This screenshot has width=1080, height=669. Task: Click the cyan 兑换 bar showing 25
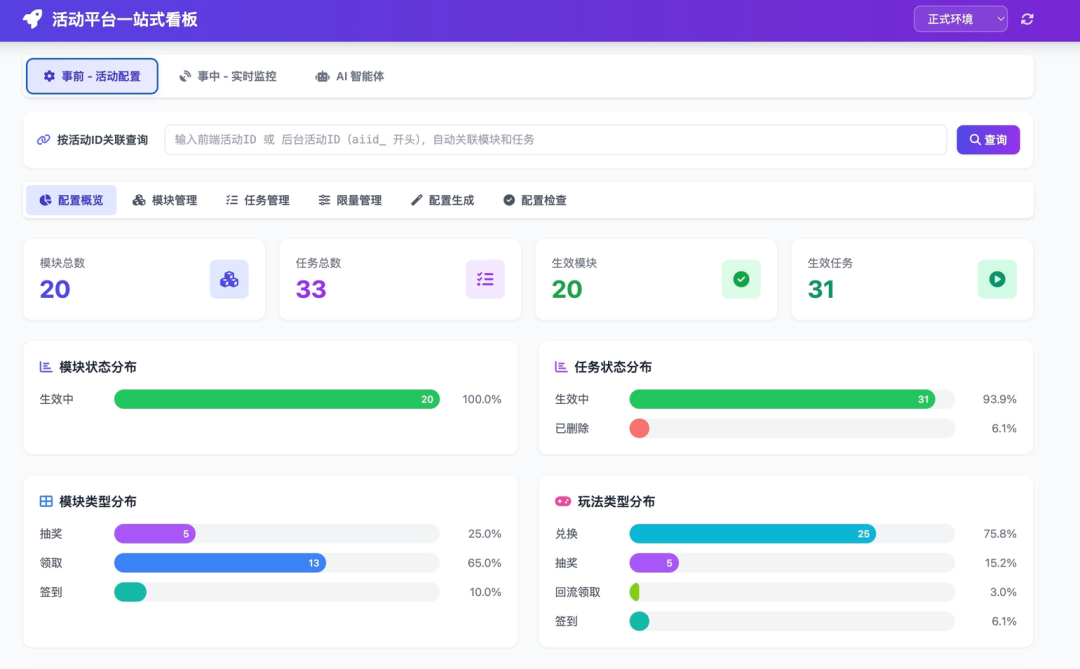coord(753,533)
